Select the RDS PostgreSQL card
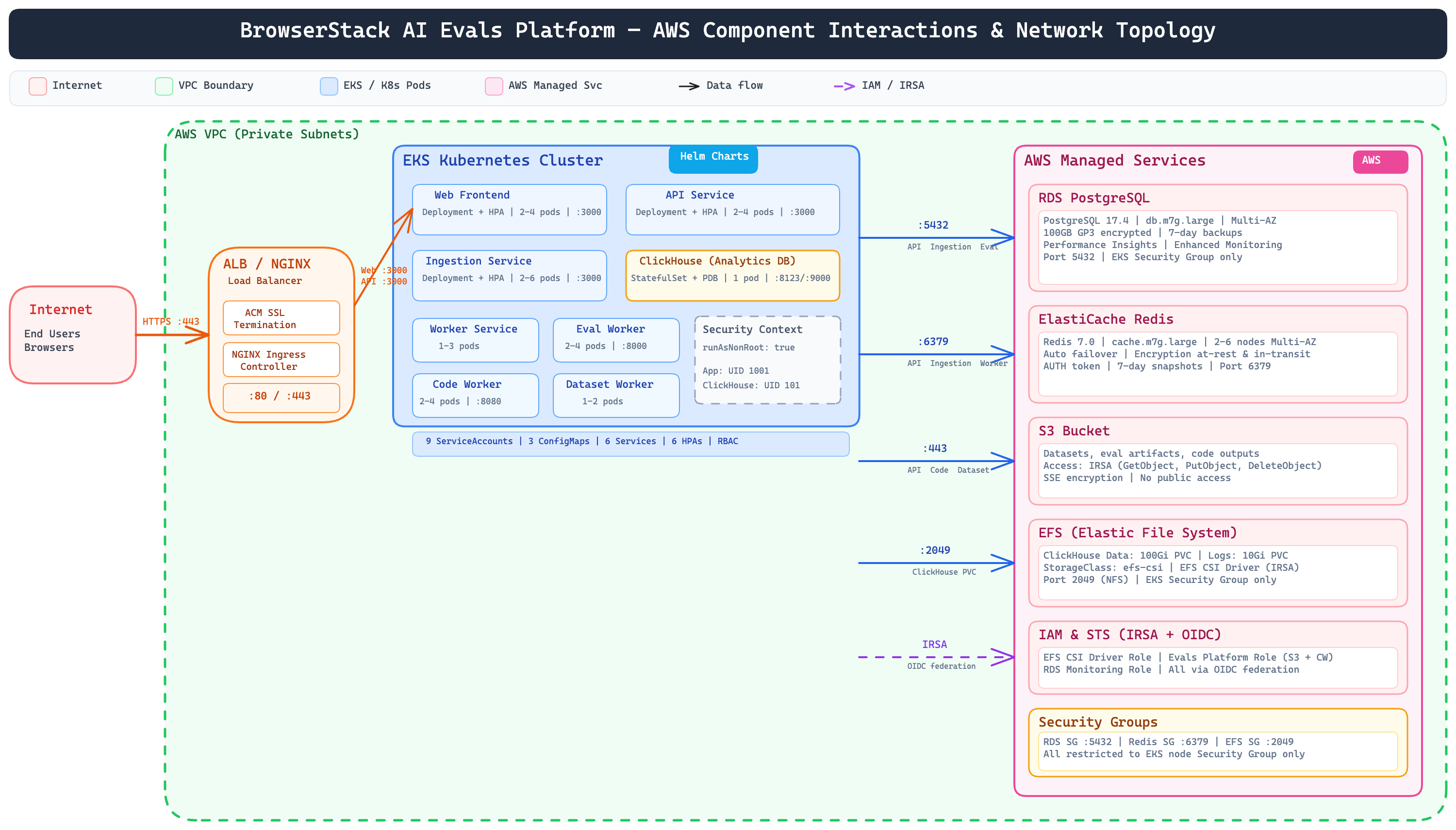1456x830 pixels. click(x=1218, y=238)
